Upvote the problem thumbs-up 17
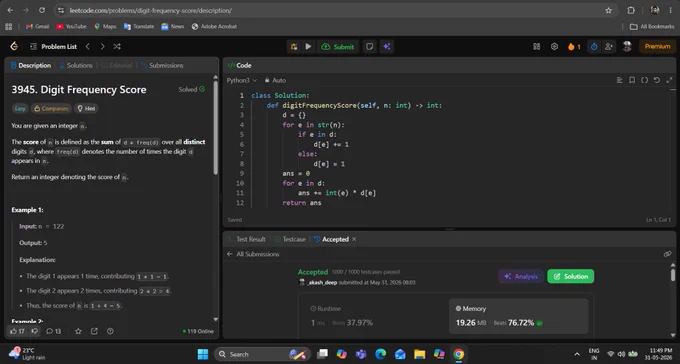This screenshot has width=680, height=364. coord(17,331)
